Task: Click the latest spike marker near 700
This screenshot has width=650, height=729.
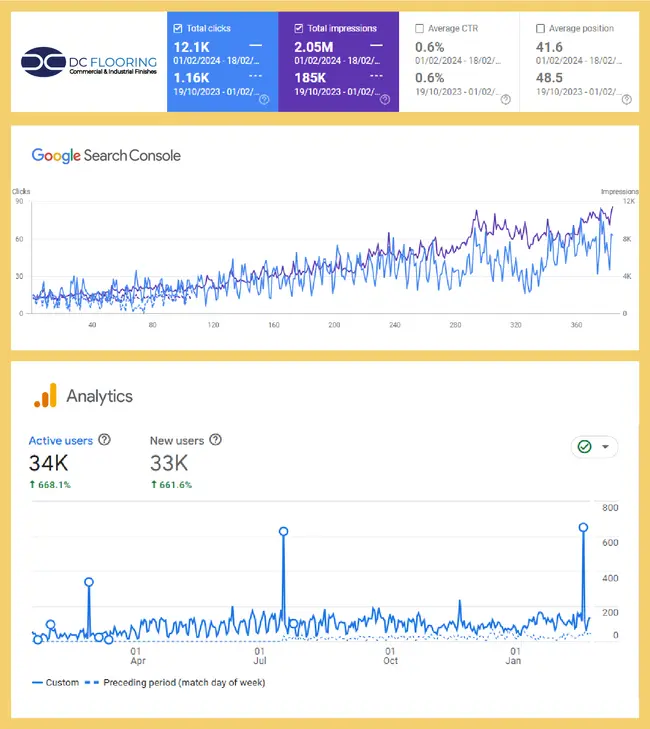Action: (x=584, y=527)
